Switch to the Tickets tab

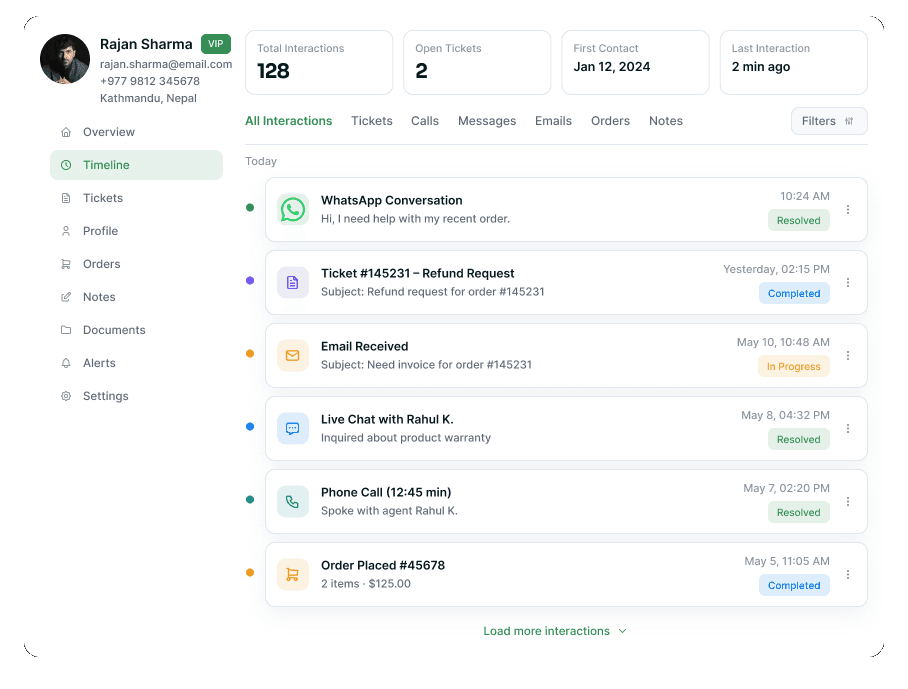click(x=372, y=121)
